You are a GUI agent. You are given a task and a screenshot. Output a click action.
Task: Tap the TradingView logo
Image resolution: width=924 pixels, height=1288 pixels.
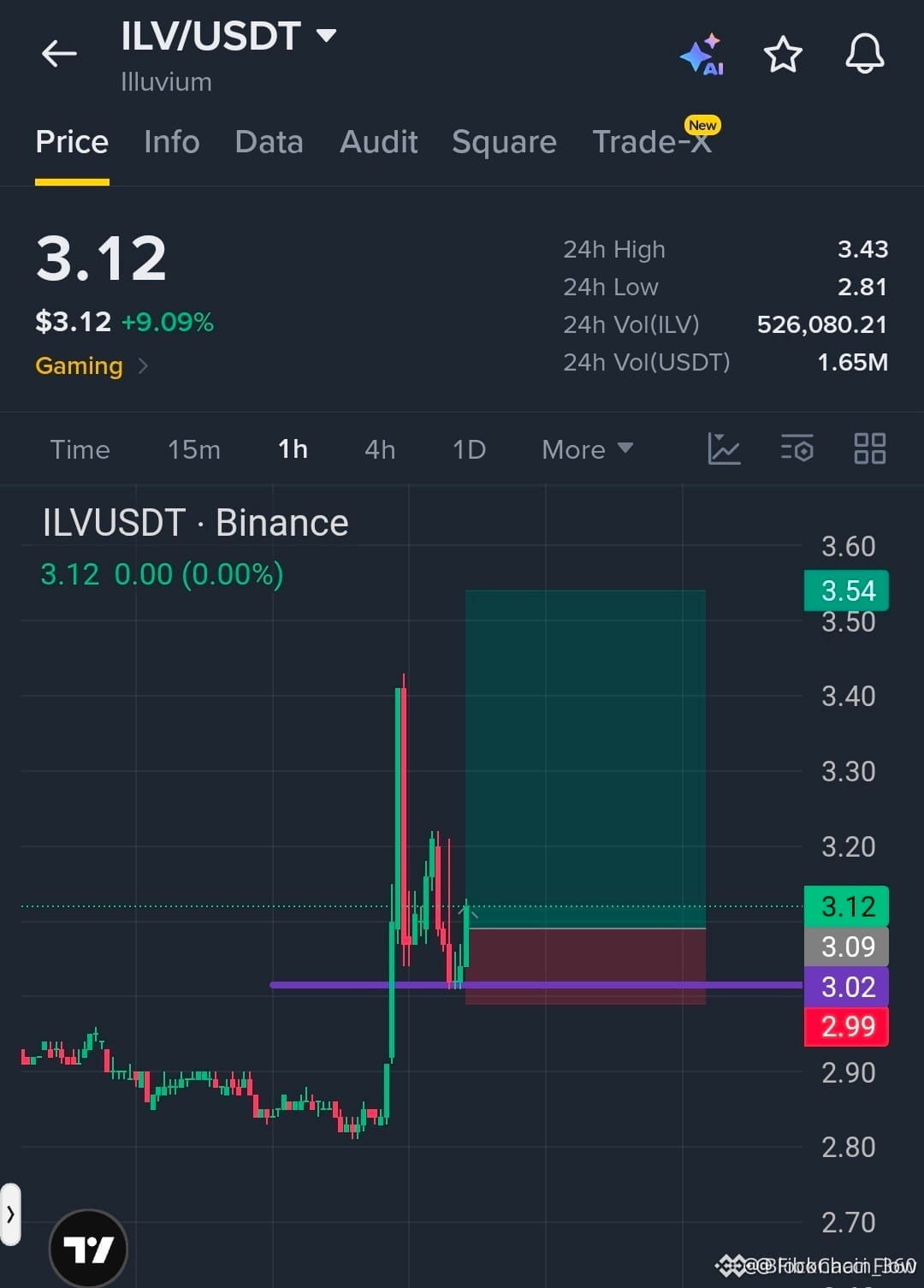tap(88, 1249)
